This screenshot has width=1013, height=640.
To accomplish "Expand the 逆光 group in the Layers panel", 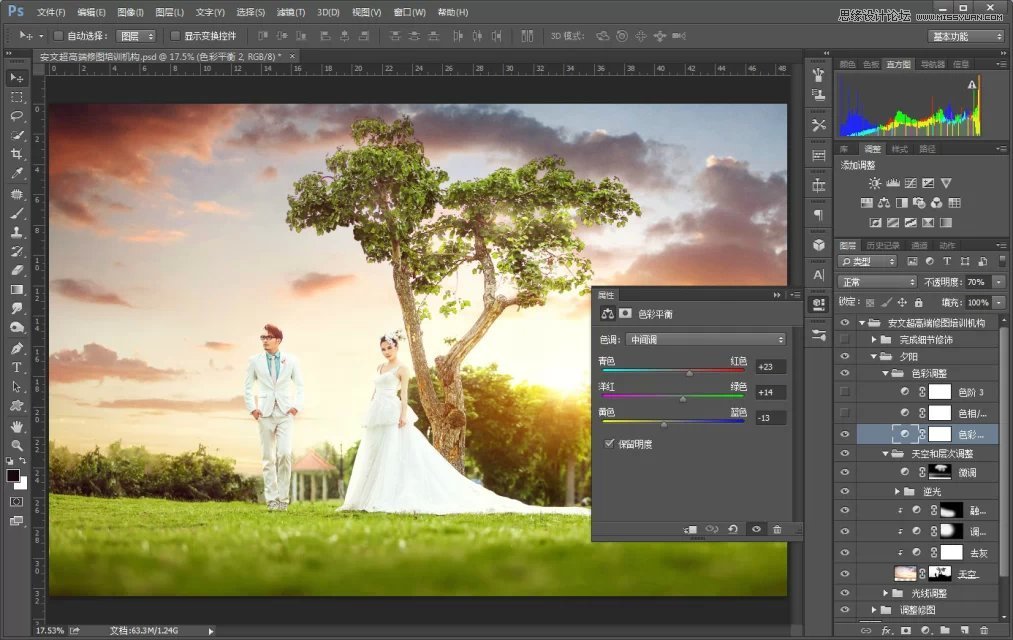I will click(897, 489).
